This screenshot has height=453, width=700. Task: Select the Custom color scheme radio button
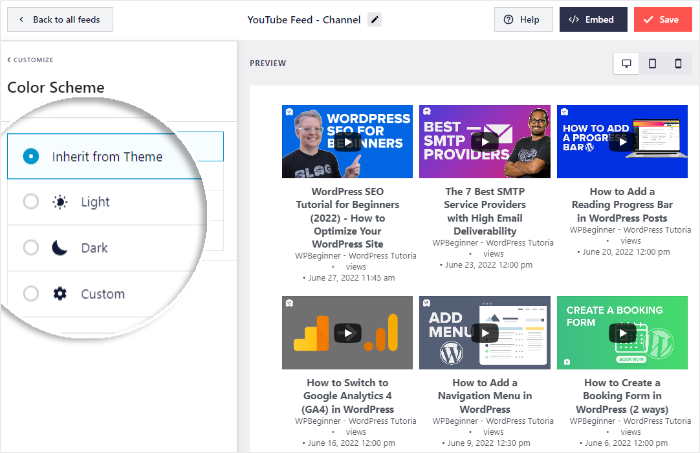click(31, 294)
